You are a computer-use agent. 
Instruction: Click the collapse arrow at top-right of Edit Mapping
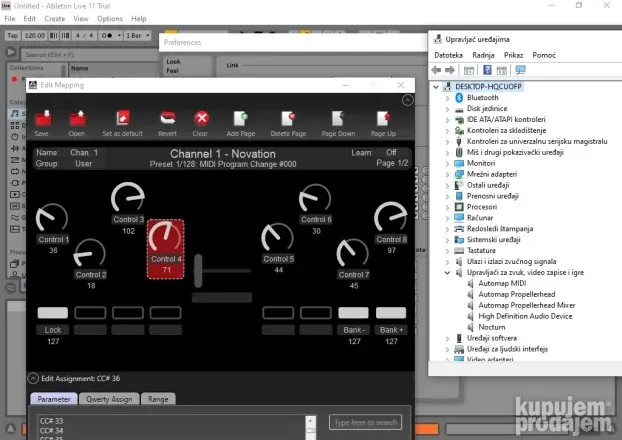pyautogui.click(x=407, y=100)
